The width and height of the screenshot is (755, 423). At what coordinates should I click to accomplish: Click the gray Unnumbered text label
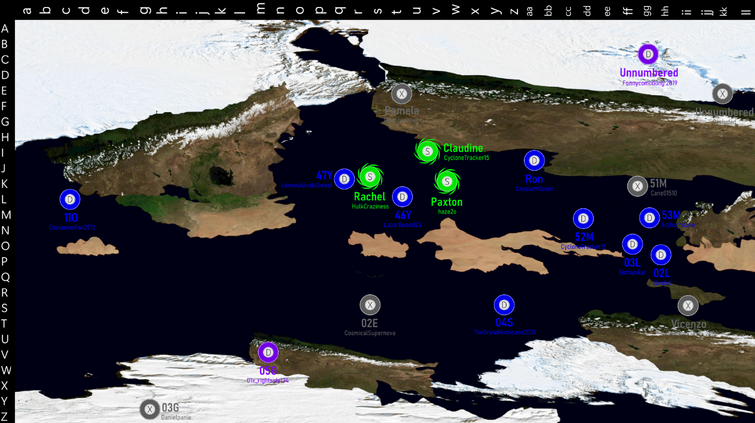click(725, 112)
